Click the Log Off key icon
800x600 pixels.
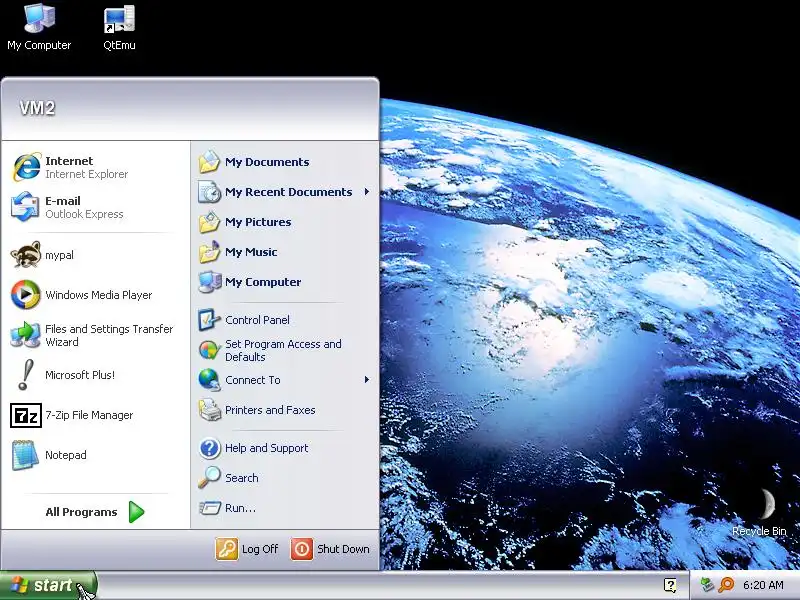[x=227, y=549]
